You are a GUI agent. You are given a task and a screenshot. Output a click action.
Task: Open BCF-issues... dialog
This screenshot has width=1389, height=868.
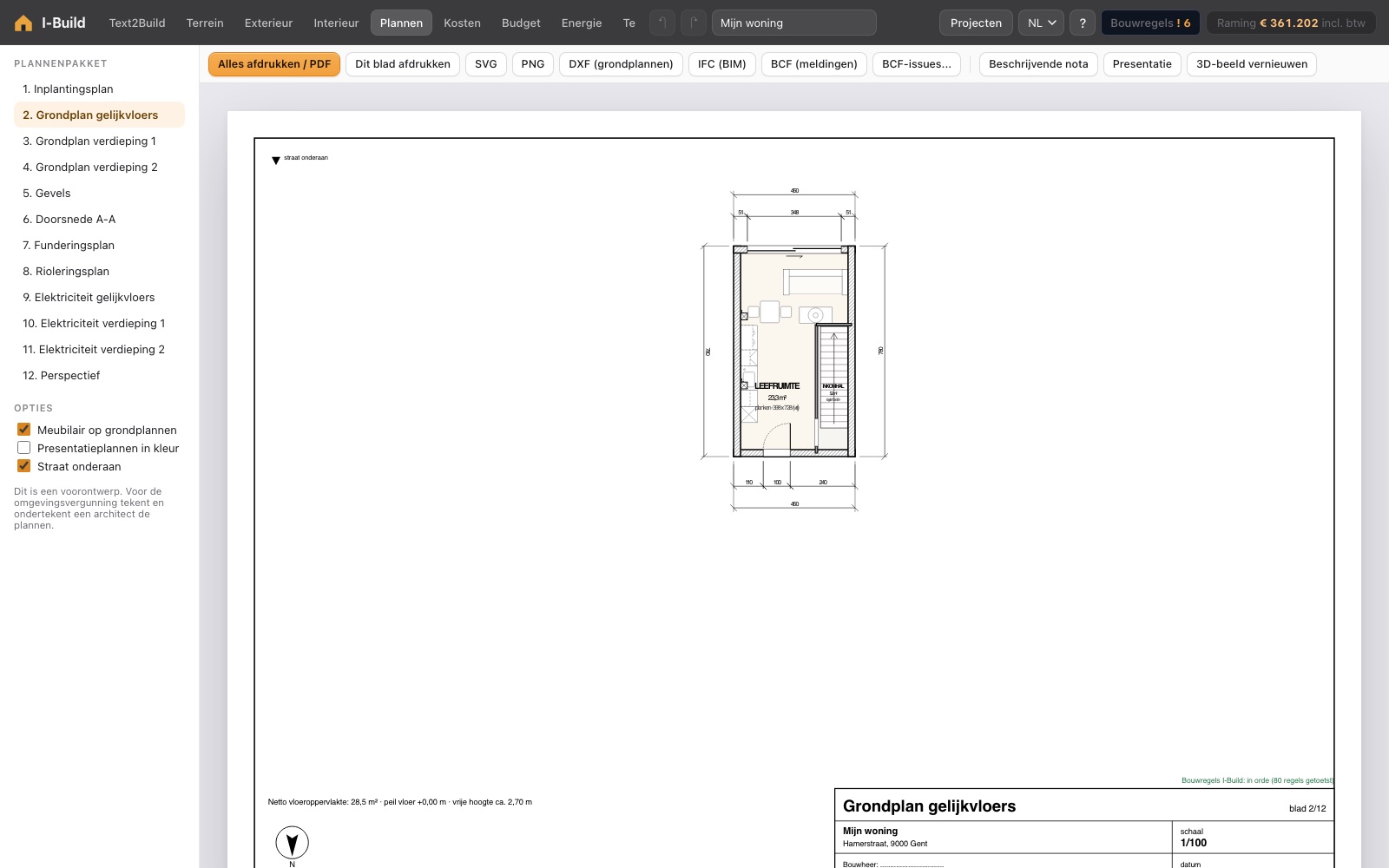pyautogui.click(x=917, y=64)
